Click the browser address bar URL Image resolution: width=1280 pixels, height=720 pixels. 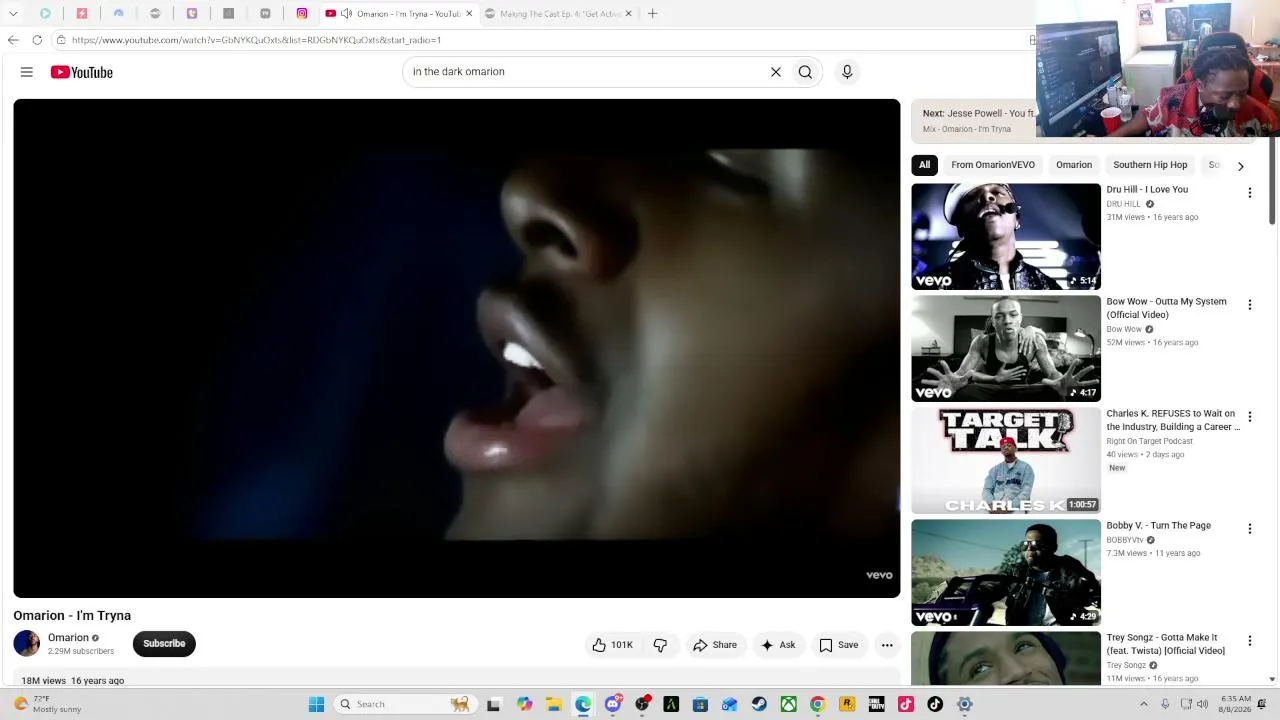pos(256,40)
